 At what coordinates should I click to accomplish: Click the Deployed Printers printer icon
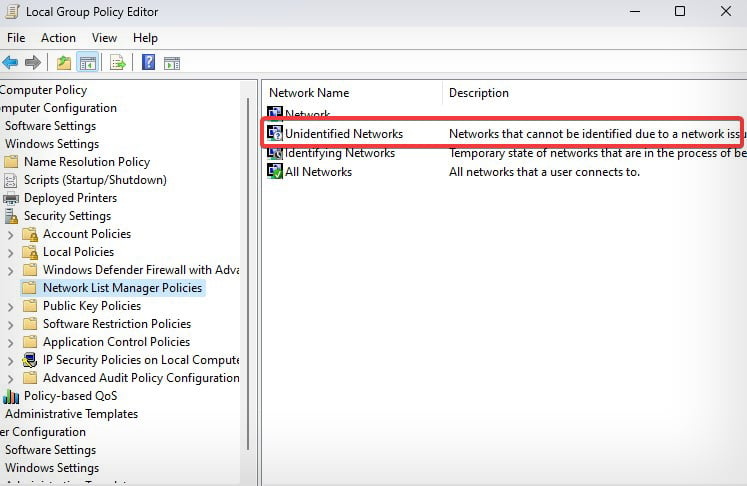(x=11, y=198)
